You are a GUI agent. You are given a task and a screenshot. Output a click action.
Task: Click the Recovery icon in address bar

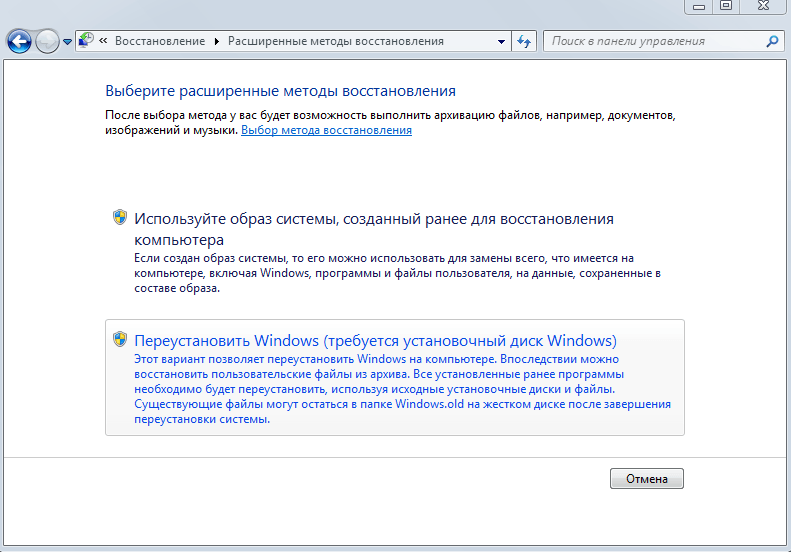point(86,40)
